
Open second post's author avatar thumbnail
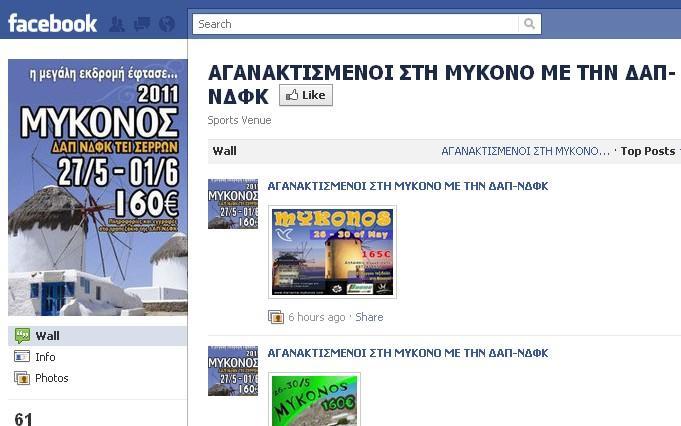coord(233,371)
